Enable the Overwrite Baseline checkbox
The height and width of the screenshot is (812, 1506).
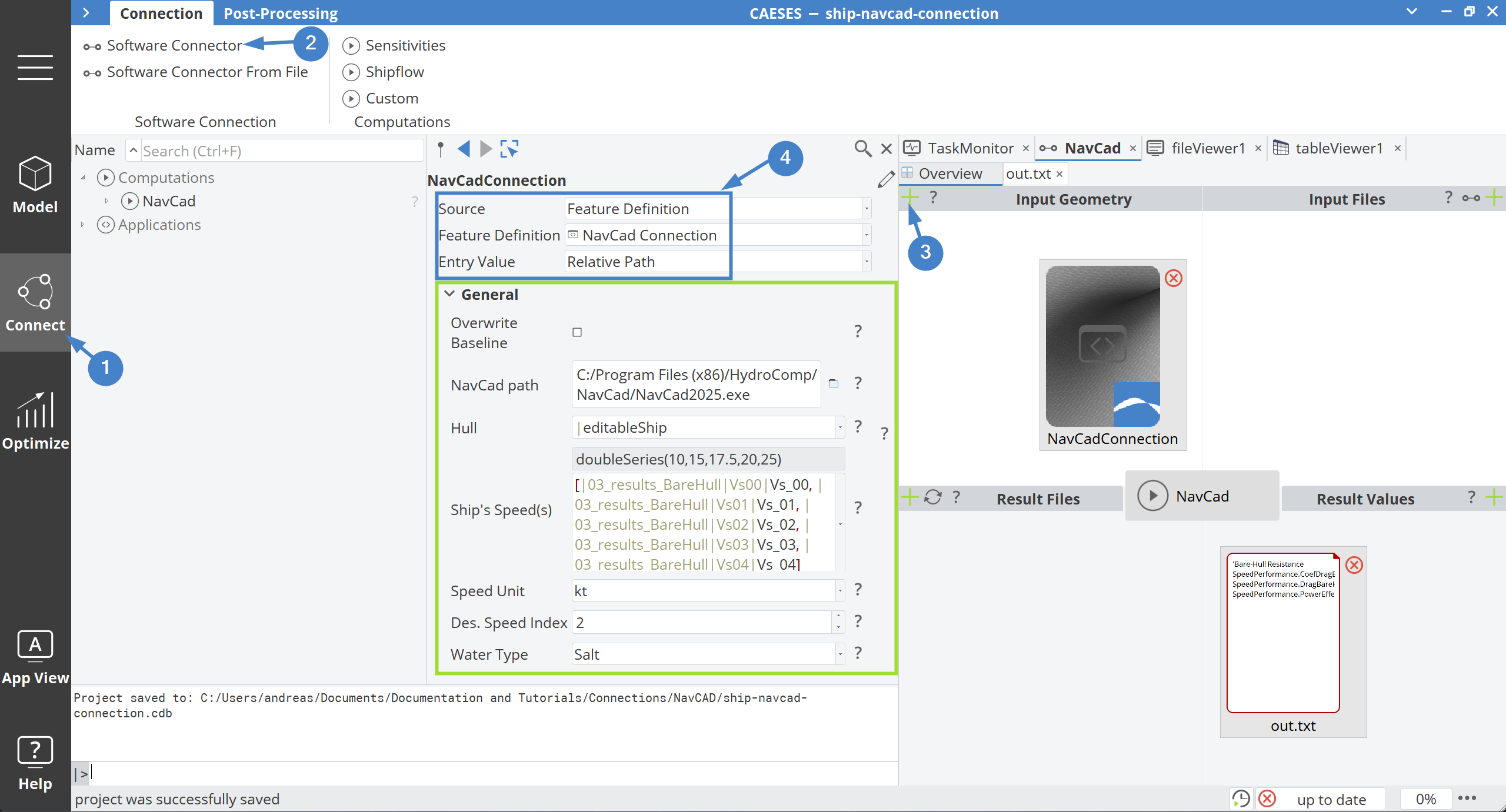[x=577, y=332]
